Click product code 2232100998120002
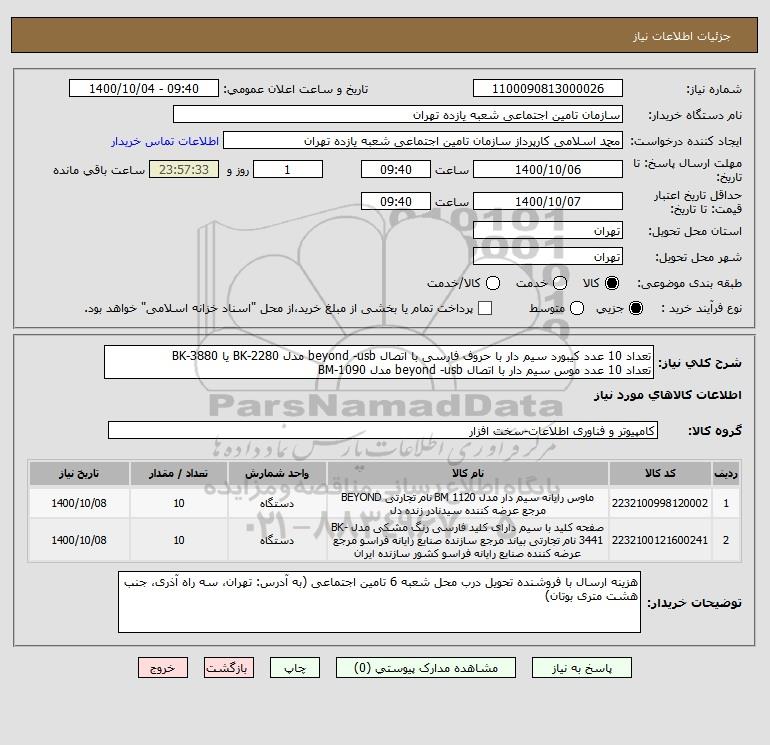This screenshot has height=745, width=770. click(x=660, y=503)
